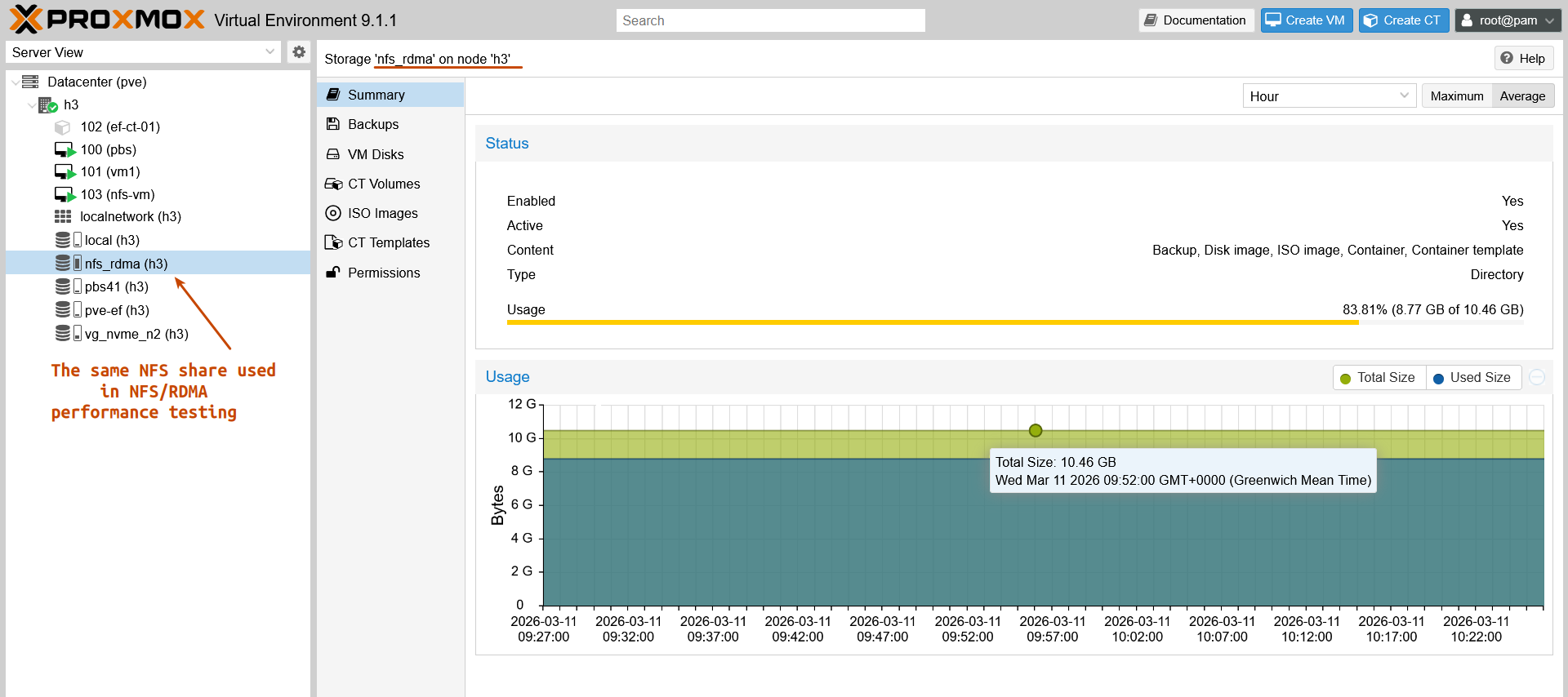This screenshot has height=697, width=1568.
Task: Open the CT Volumes tab
Action: pyautogui.click(x=390, y=184)
